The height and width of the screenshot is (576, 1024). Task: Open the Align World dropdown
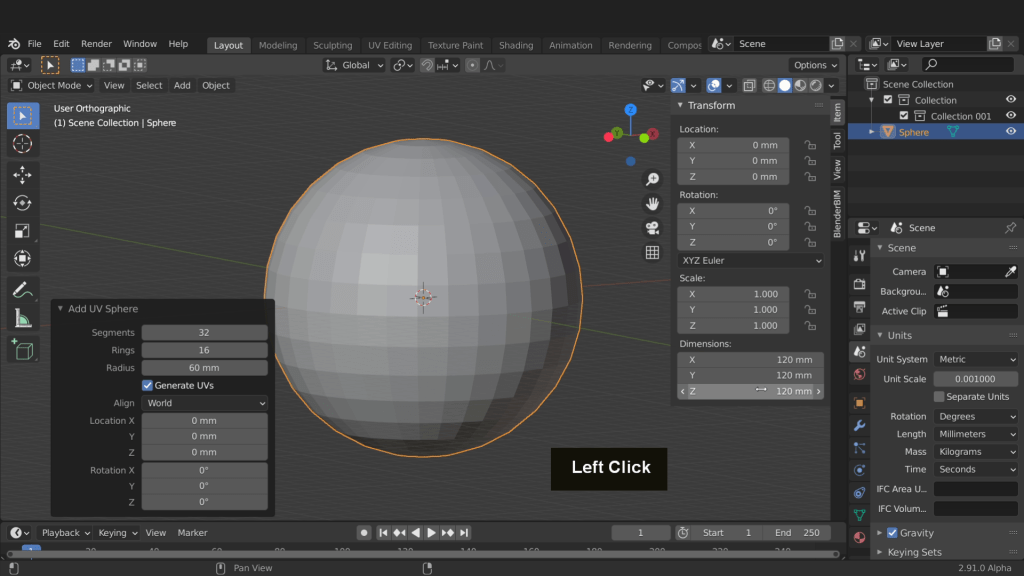[204, 403]
